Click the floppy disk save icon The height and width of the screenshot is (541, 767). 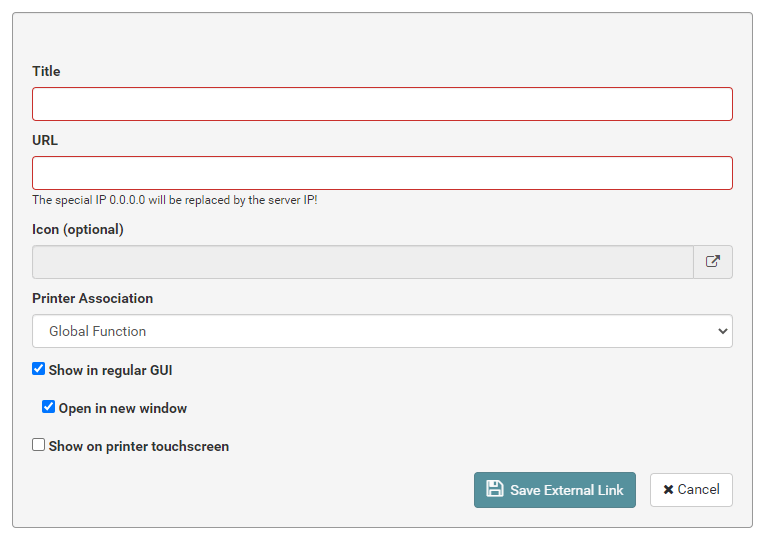pyautogui.click(x=494, y=489)
